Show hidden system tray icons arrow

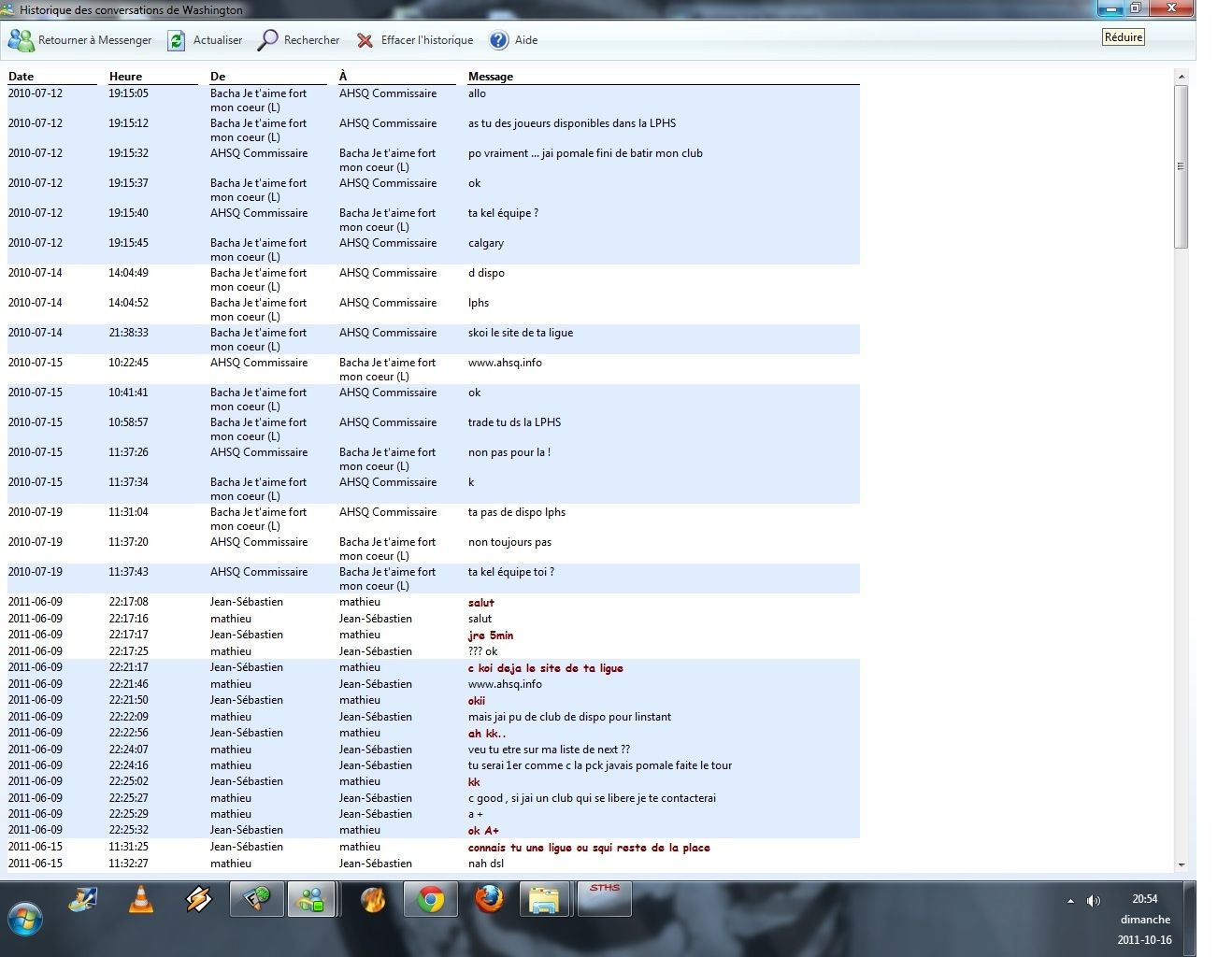tap(1070, 901)
